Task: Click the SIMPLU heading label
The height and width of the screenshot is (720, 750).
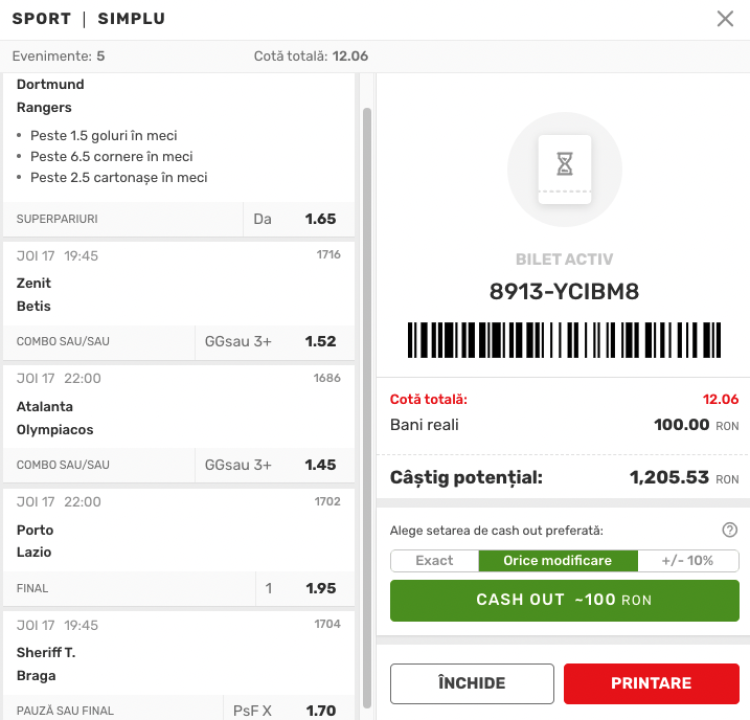Action: (132, 19)
